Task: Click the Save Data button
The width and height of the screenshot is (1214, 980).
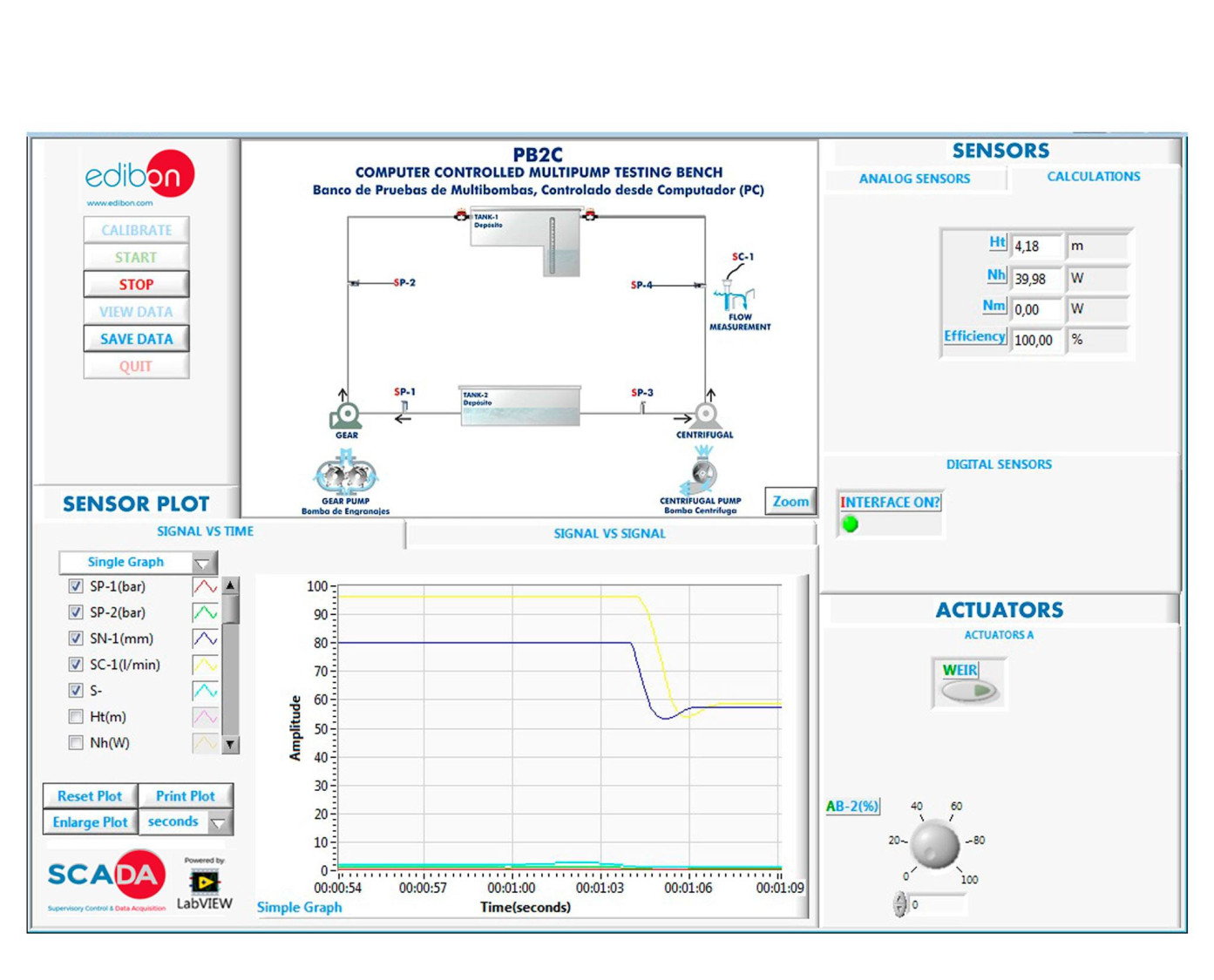Action: [x=136, y=339]
